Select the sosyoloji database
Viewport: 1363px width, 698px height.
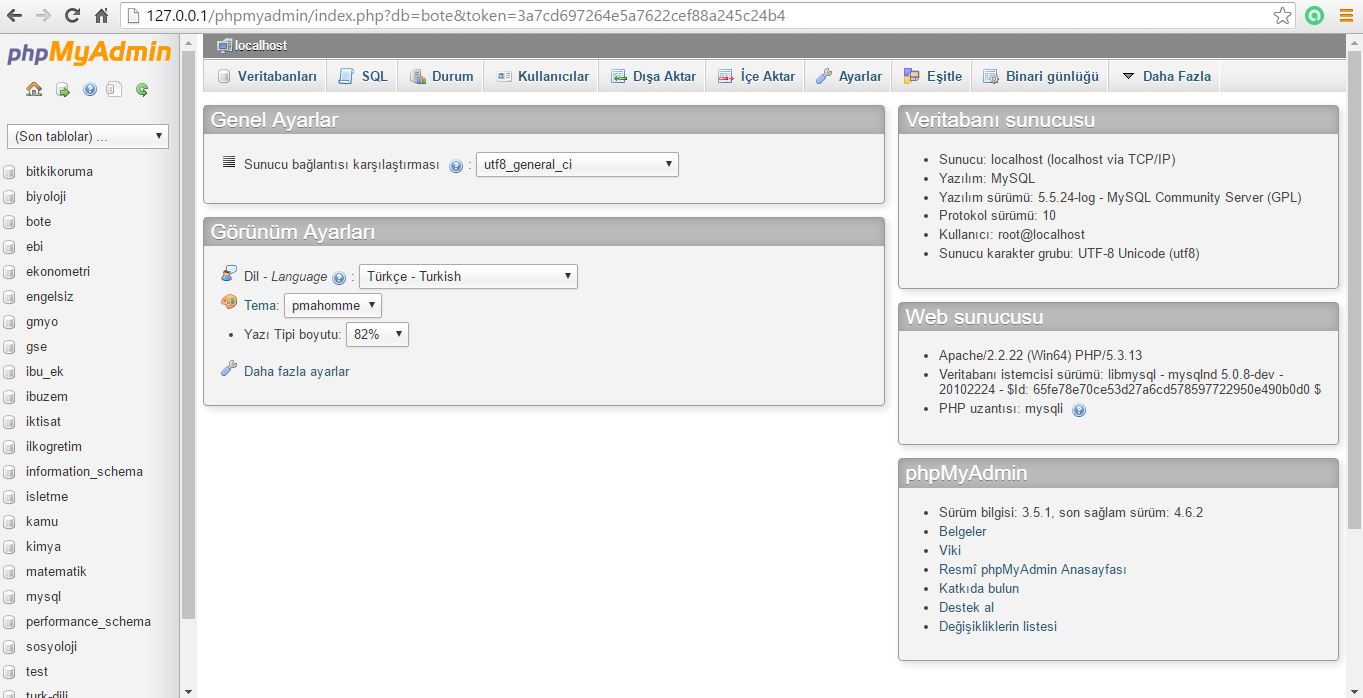point(51,646)
